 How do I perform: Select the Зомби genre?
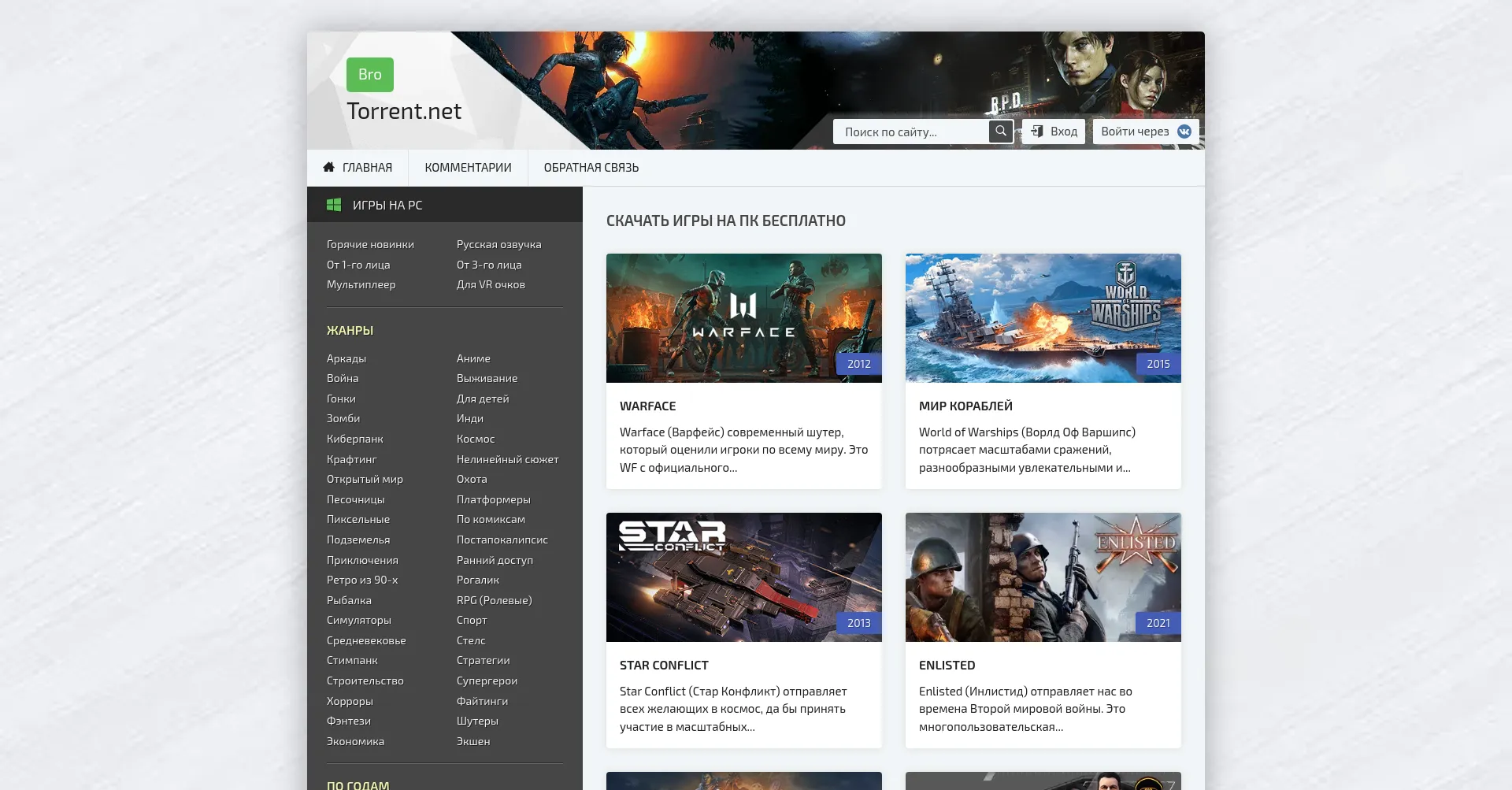tap(343, 419)
